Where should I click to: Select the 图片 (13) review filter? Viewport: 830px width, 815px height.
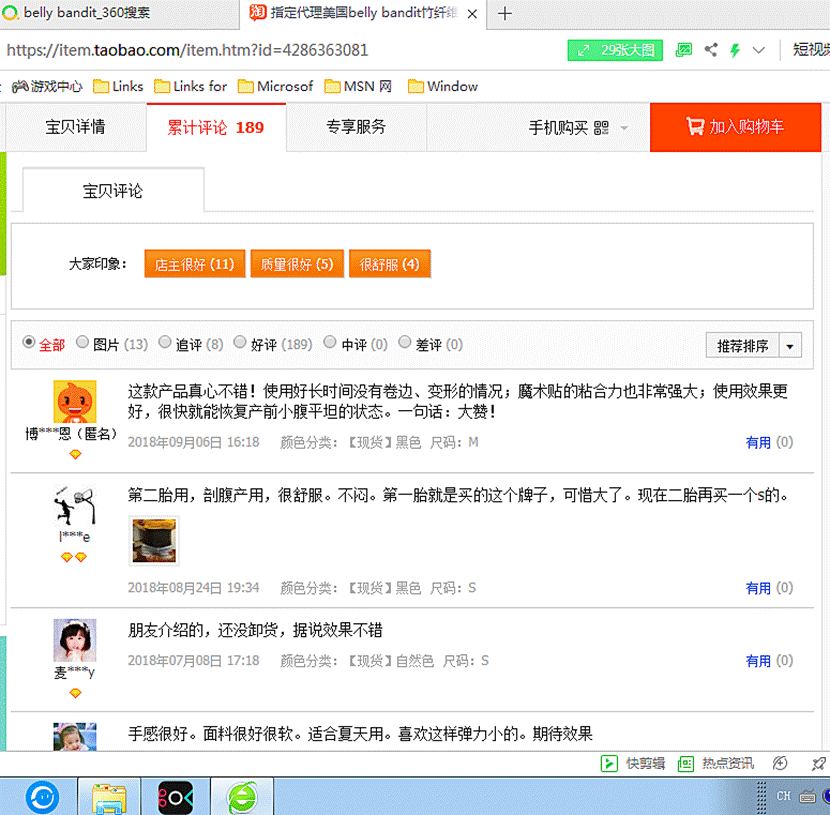(x=83, y=344)
